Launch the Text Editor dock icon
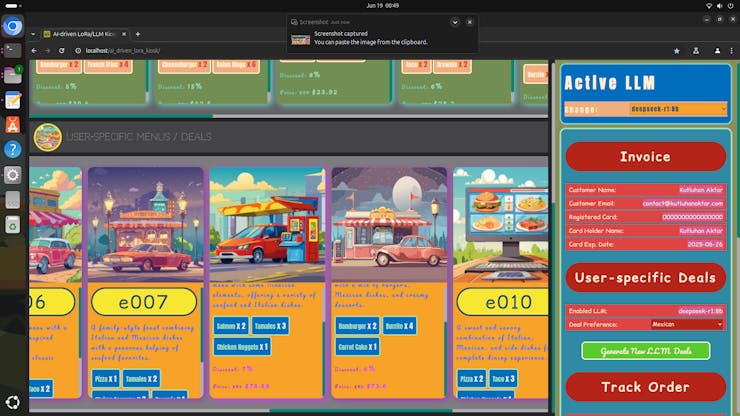Screen dimensions: 740x416 [x=12, y=100]
